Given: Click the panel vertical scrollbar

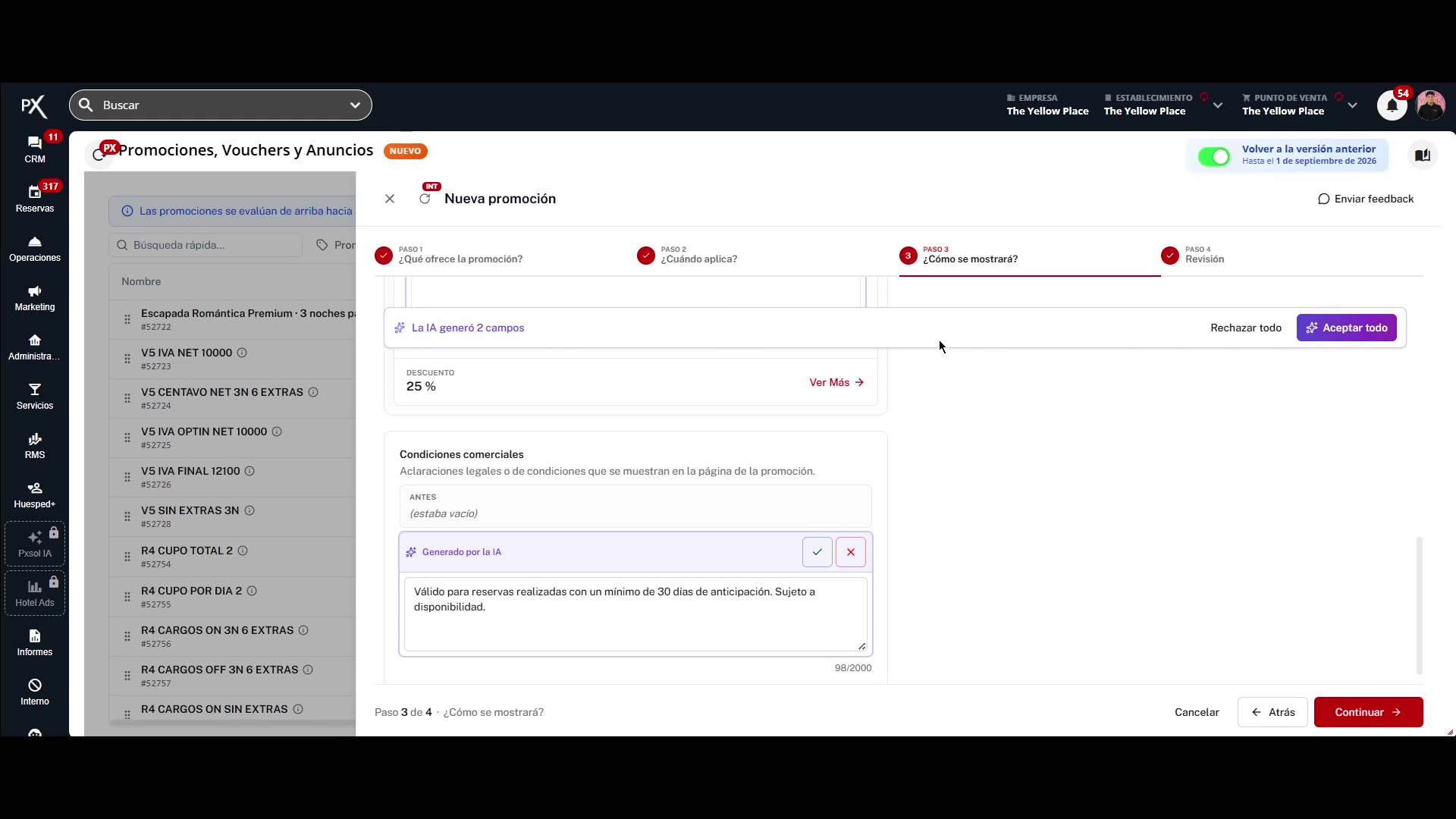Looking at the screenshot, I should 1419,605.
